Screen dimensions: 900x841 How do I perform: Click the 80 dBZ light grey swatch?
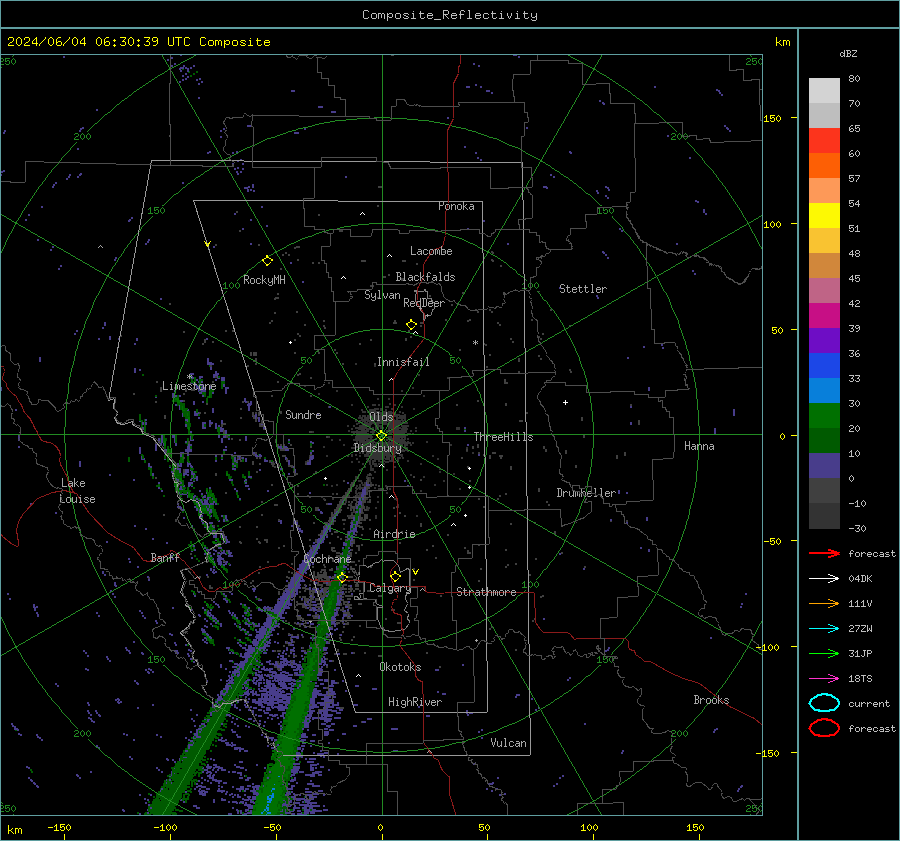(x=824, y=90)
